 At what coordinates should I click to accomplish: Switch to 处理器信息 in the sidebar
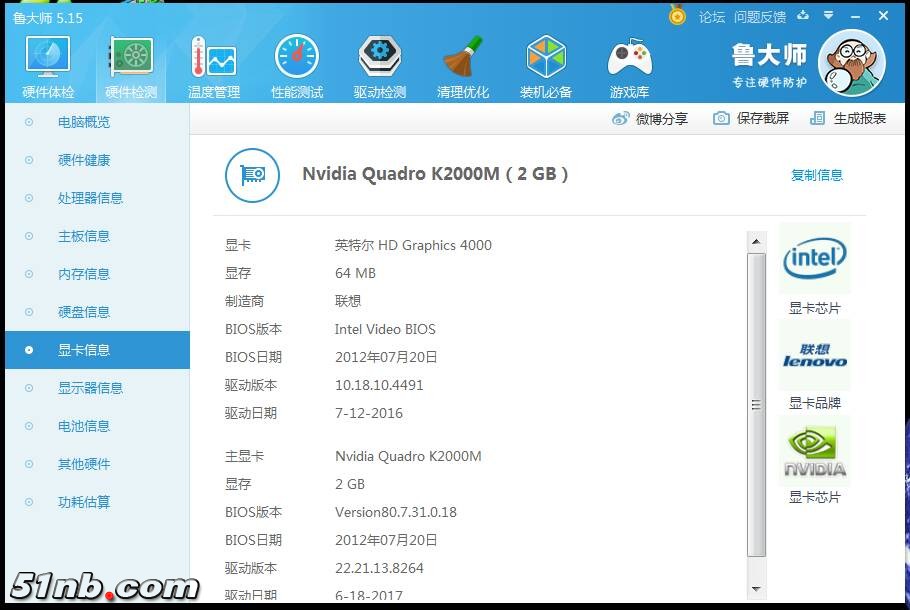click(90, 198)
